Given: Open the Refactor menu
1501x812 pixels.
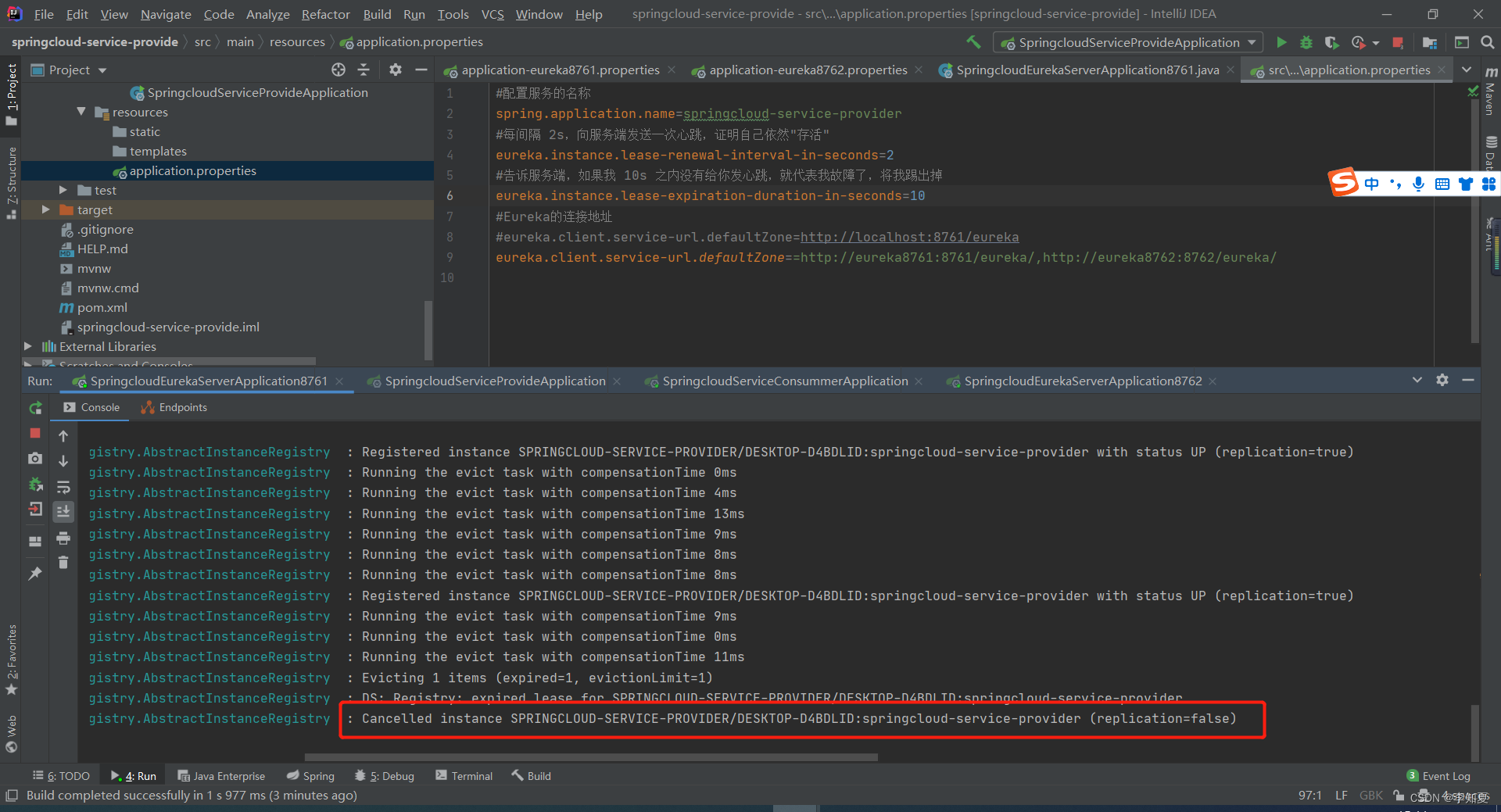Looking at the screenshot, I should coord(325,14).
